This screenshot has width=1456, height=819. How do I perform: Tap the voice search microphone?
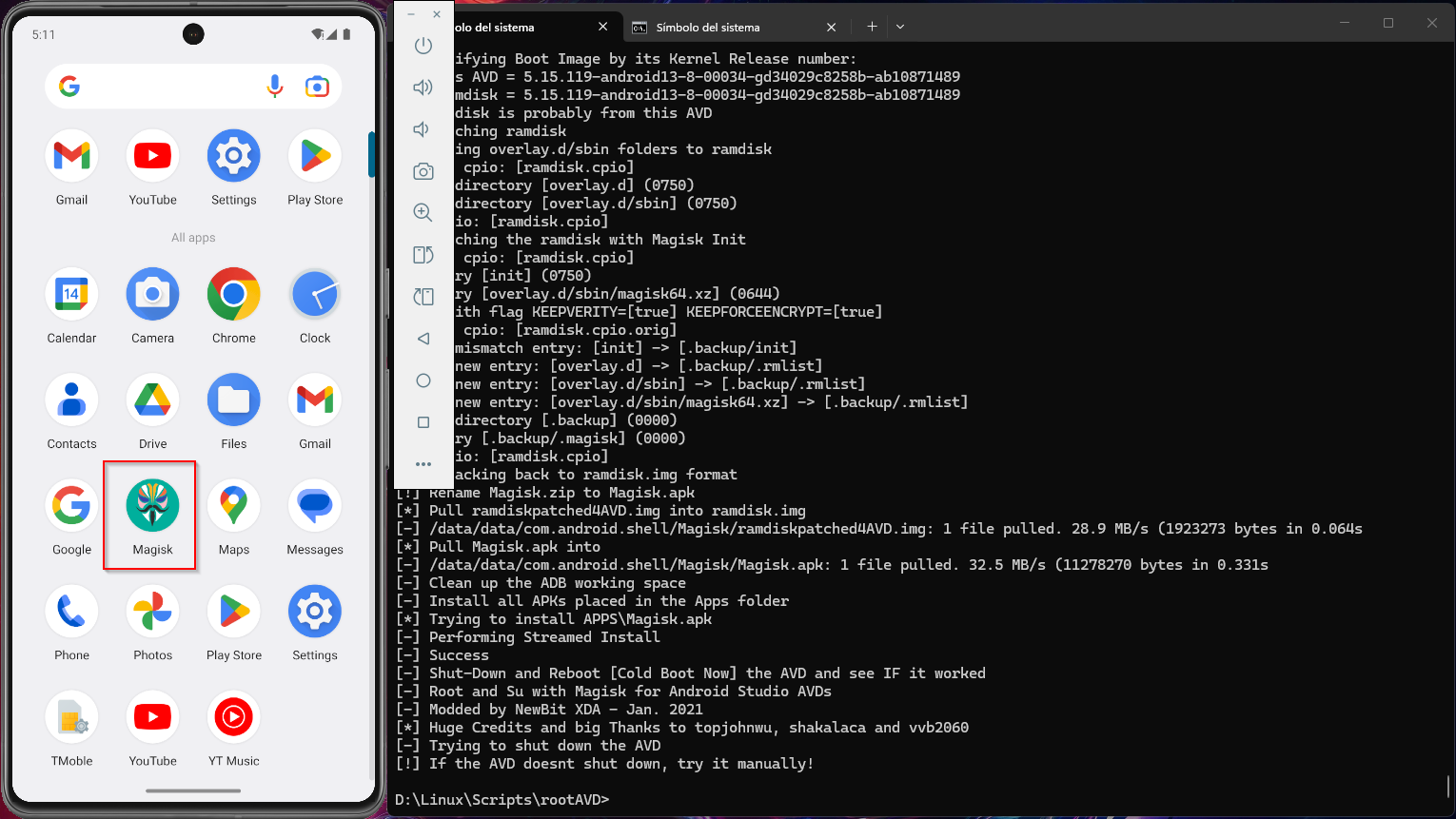(x=275, y=87)
